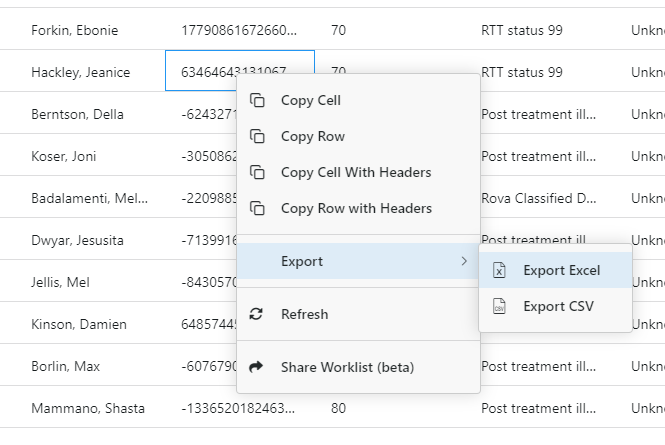Expand the Export submenu chevron

point(463,261)
